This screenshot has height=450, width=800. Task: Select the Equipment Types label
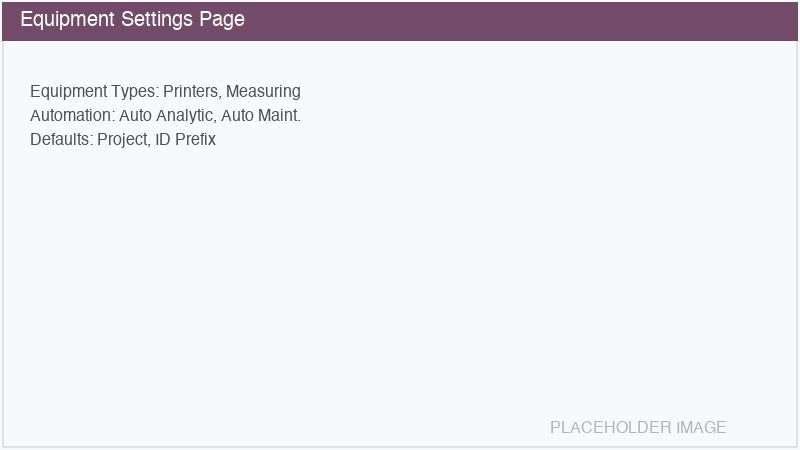pyautogui.click(x=94, y=92)
